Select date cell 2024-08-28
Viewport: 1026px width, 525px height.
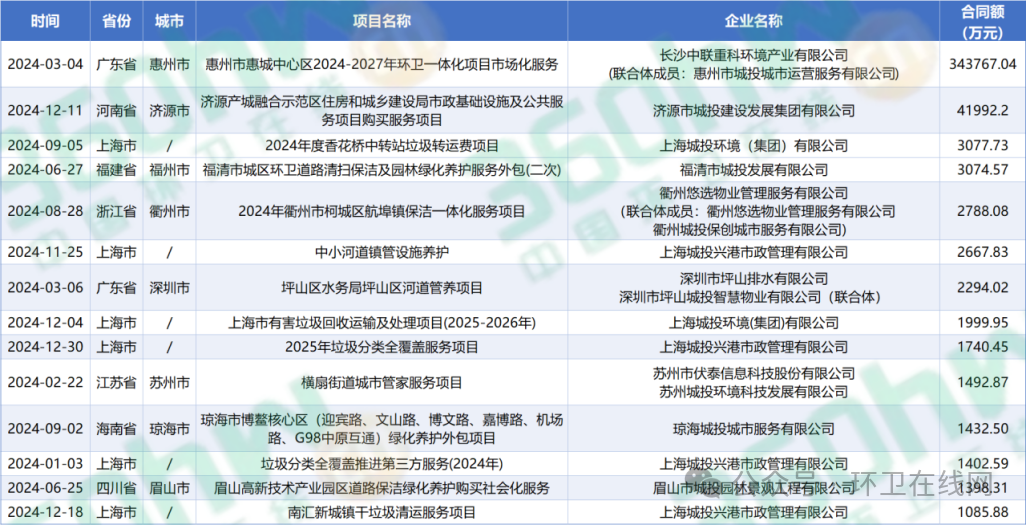[45, 211]
